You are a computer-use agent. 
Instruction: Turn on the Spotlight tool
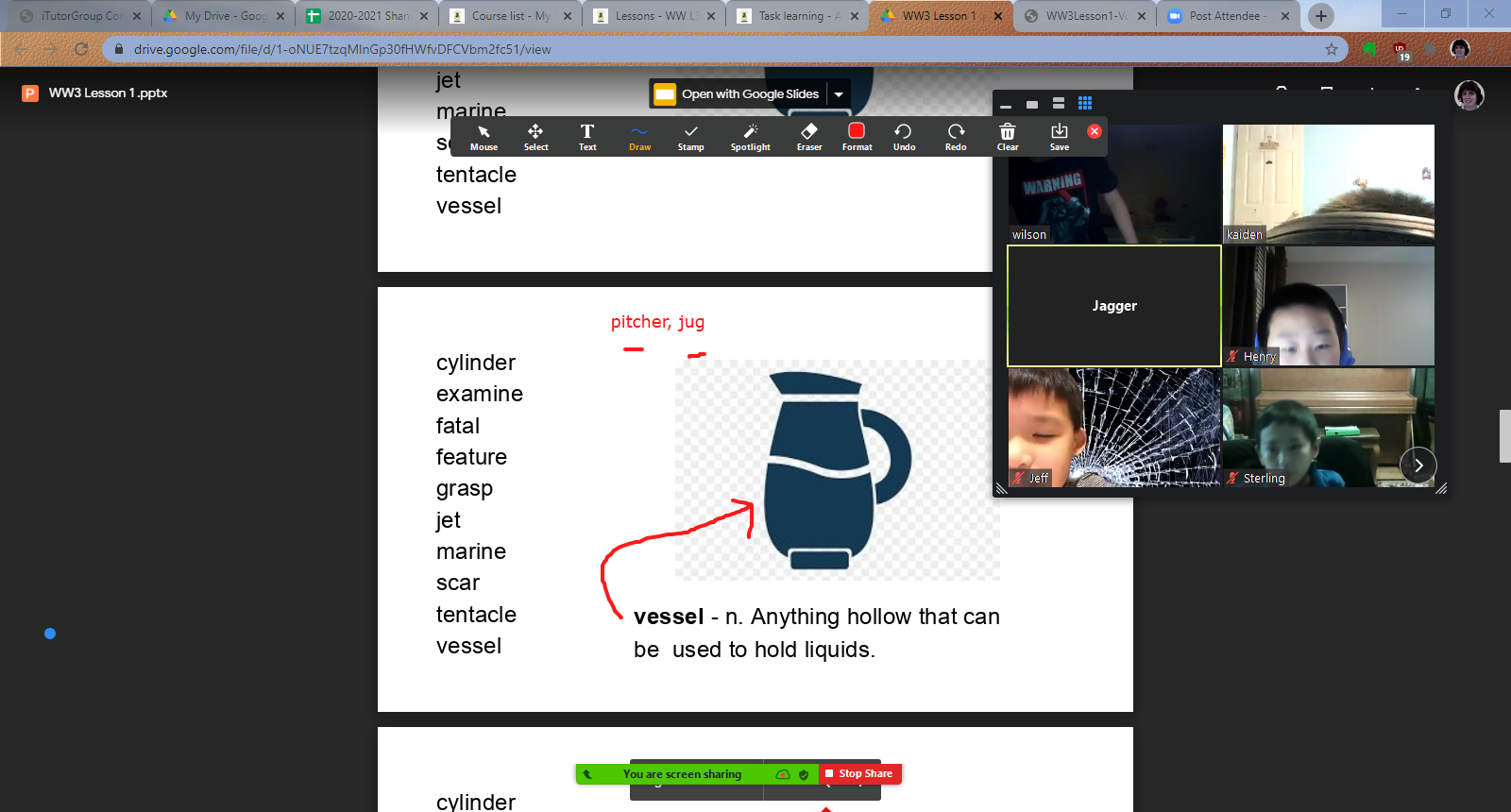point(750,137)
